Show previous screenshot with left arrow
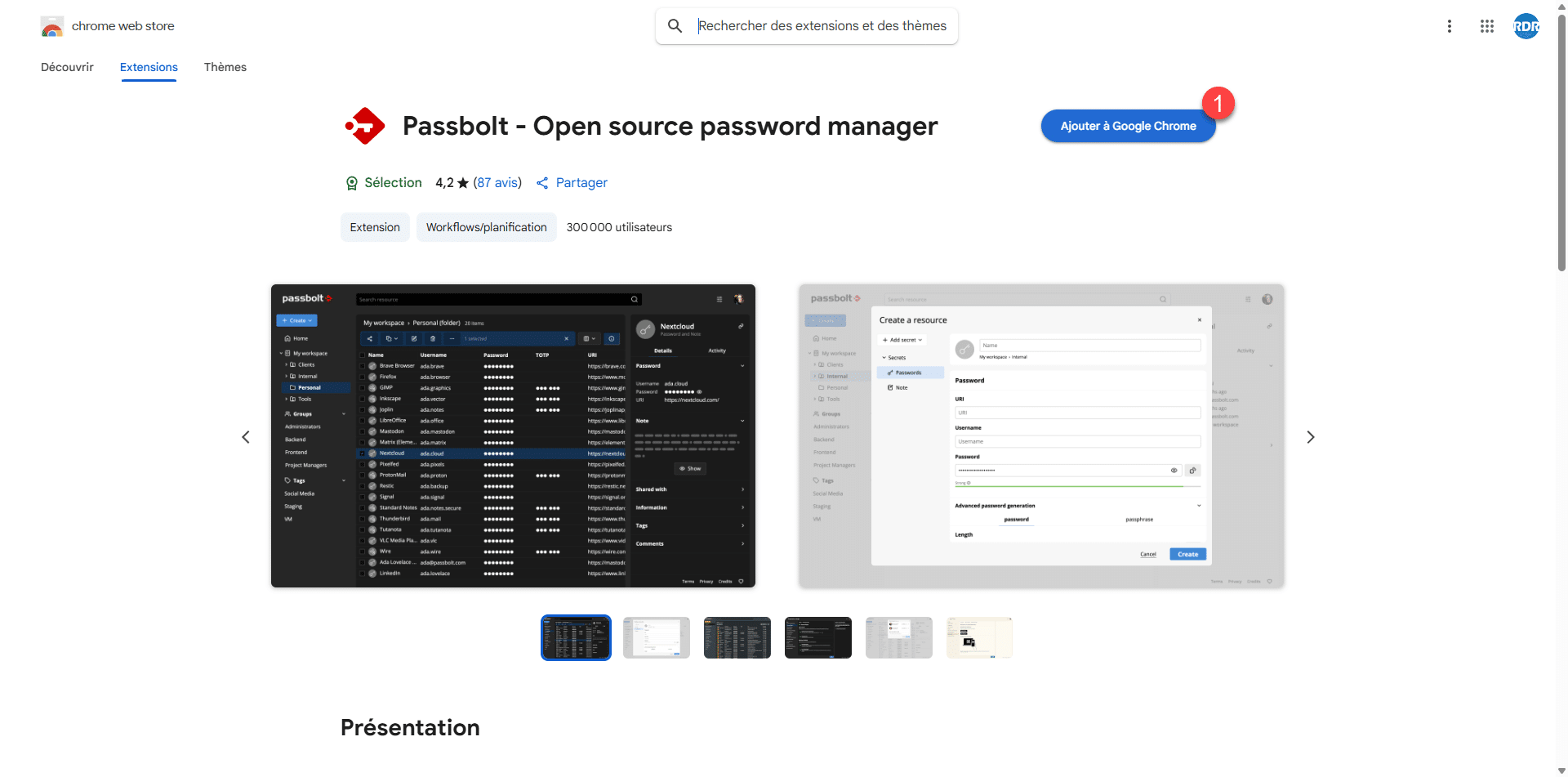 point(246,437)
